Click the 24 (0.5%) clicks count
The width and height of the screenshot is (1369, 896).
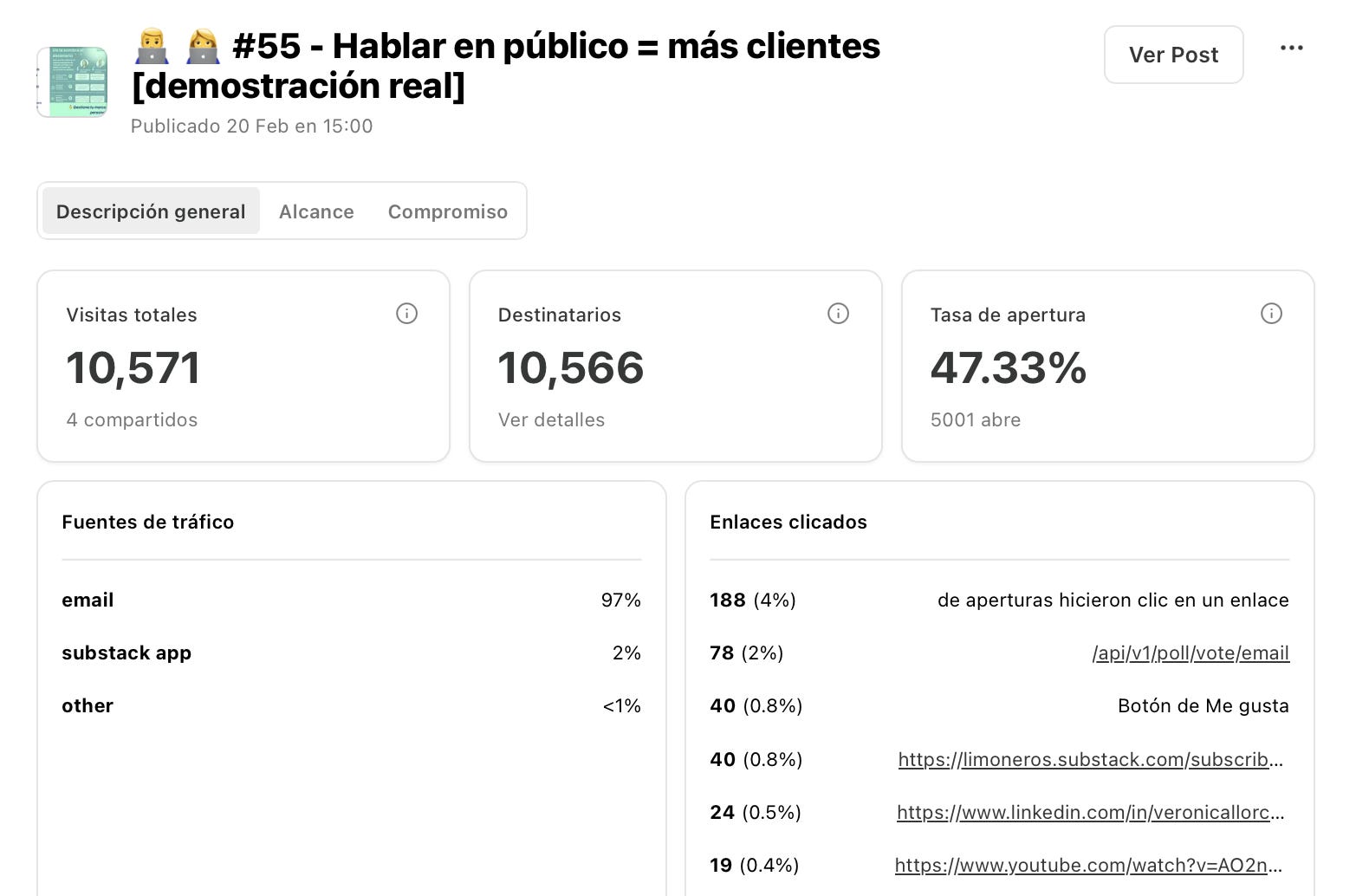click(x=756, y=812)
